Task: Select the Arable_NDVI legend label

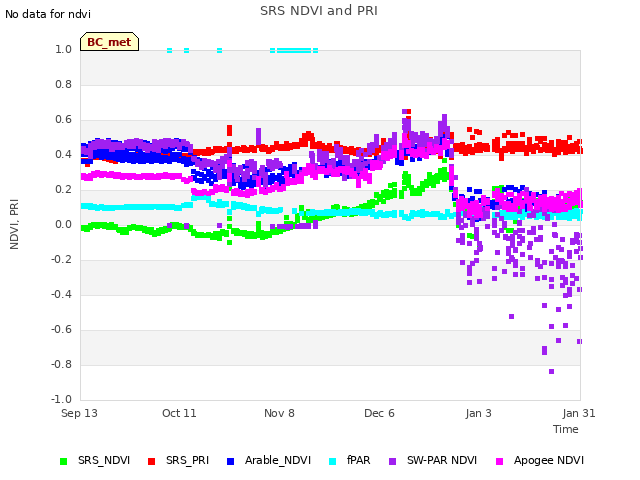Action: [278, 460]
